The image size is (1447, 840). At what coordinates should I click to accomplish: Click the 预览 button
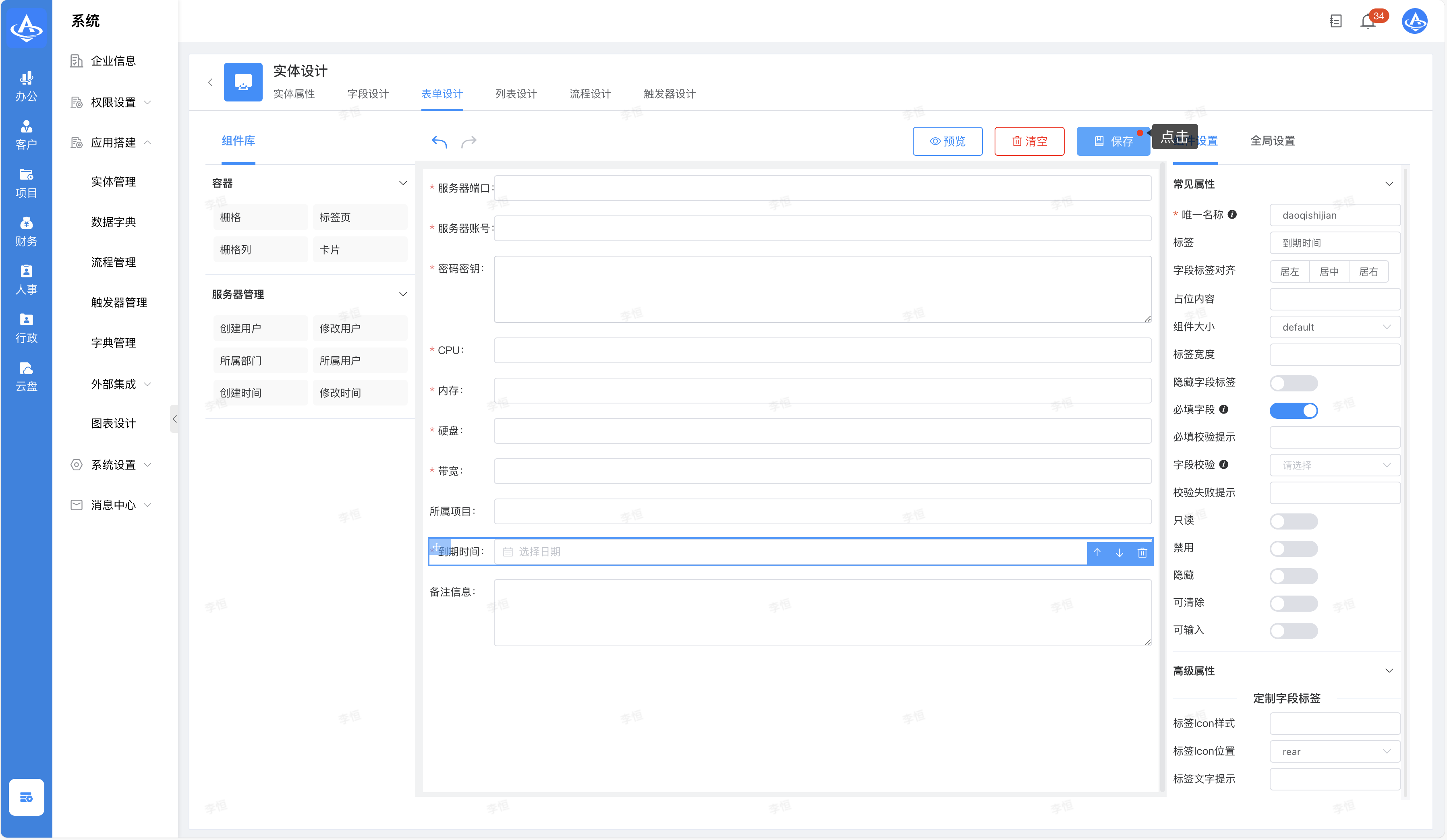947,141
